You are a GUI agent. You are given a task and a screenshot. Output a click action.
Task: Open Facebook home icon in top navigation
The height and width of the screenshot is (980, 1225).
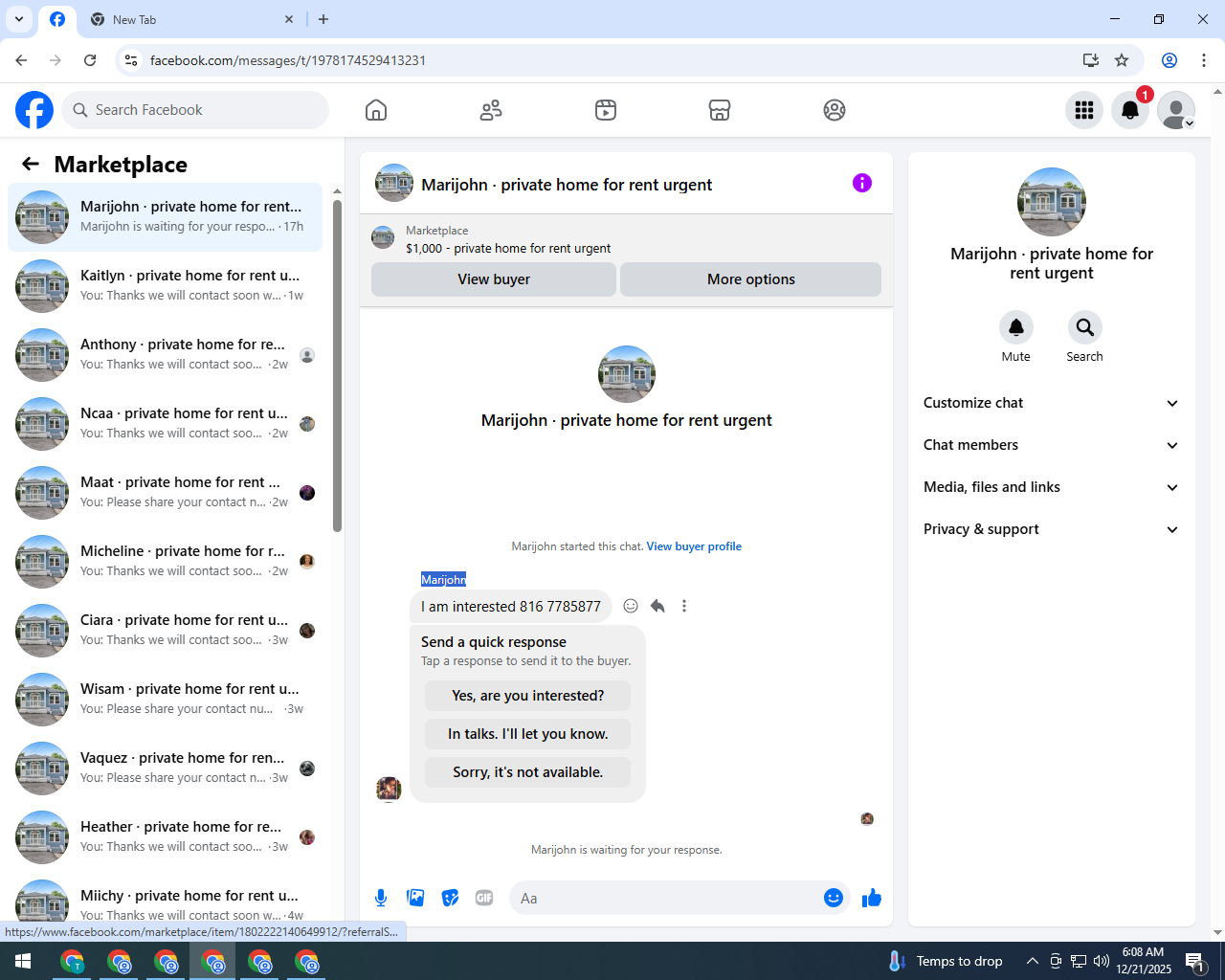376,110
